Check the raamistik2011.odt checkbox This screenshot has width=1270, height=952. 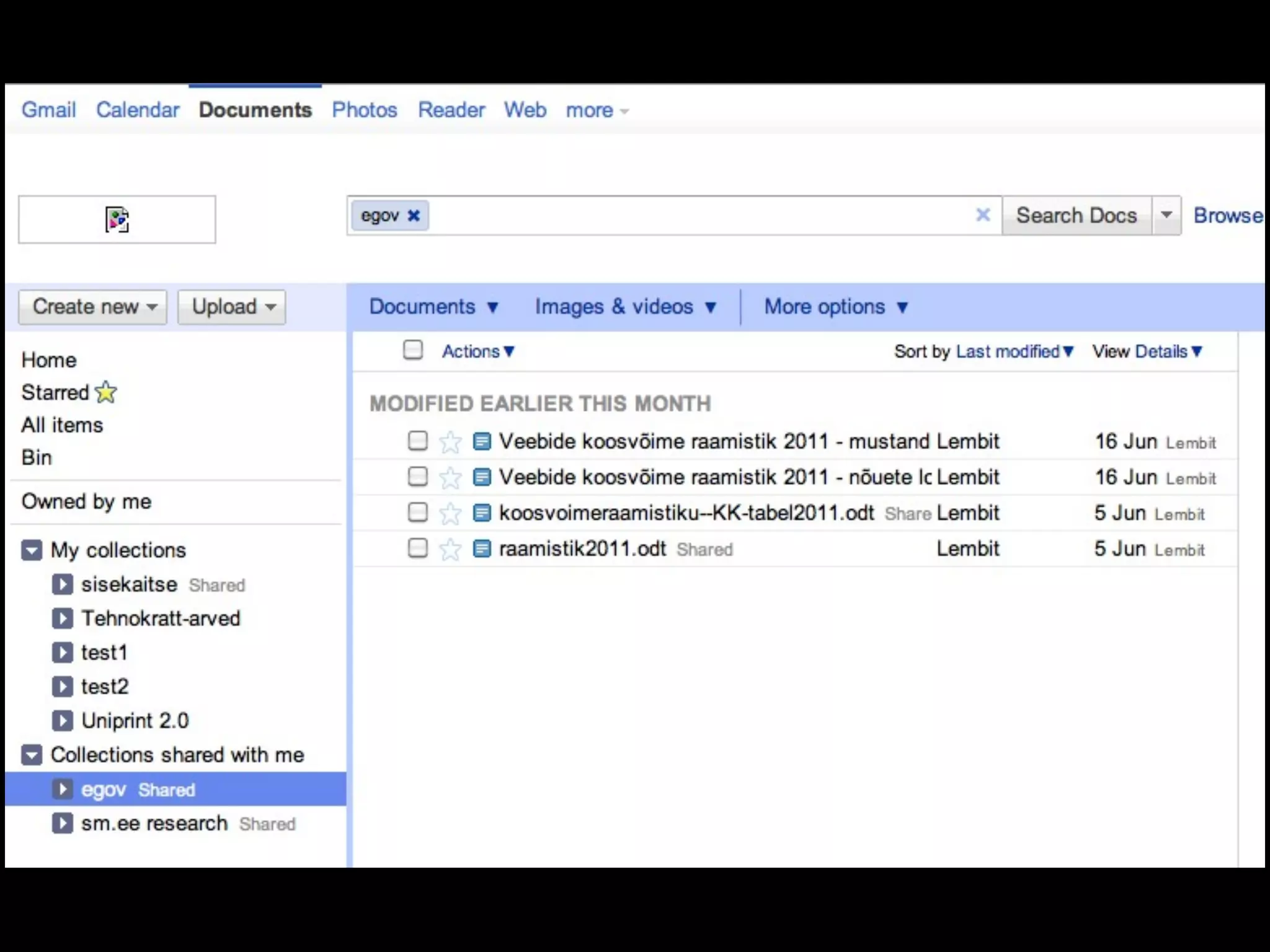point(418,549)
